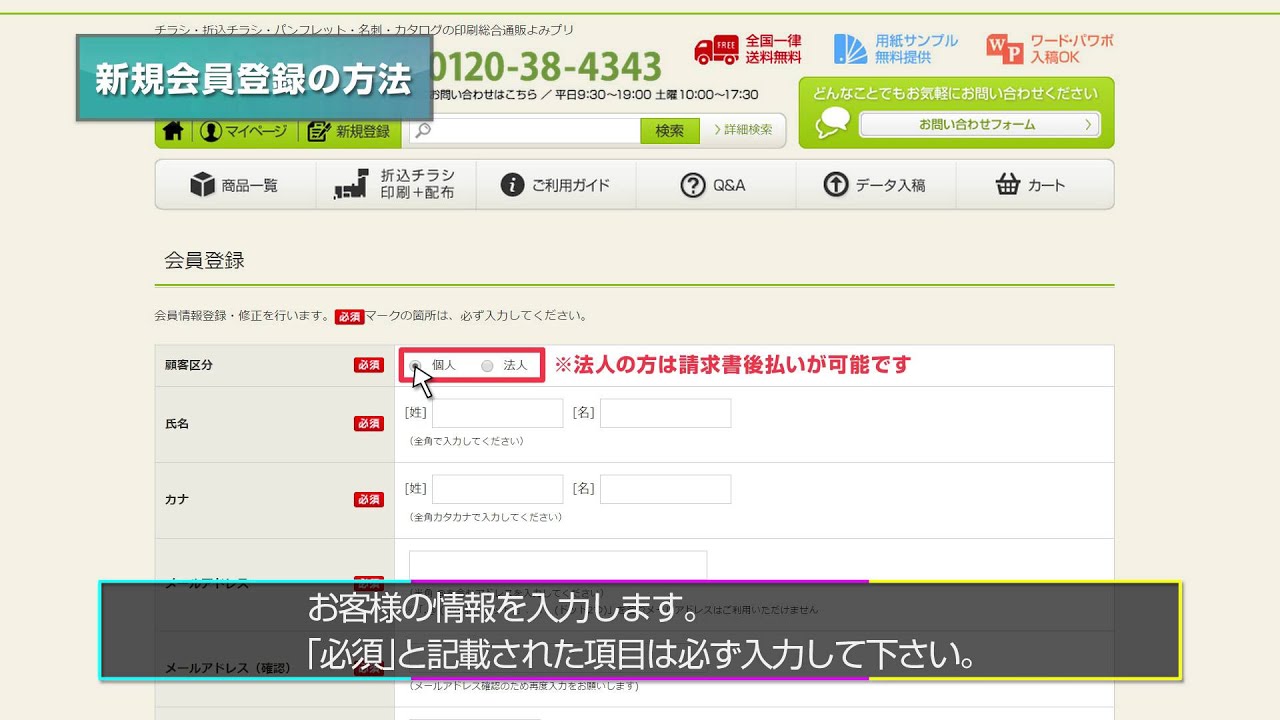The width and height of the screenshot is (1280, 720).
Task: Click the 氏名 [姓] input field
Action: click(x=498, y=413)
